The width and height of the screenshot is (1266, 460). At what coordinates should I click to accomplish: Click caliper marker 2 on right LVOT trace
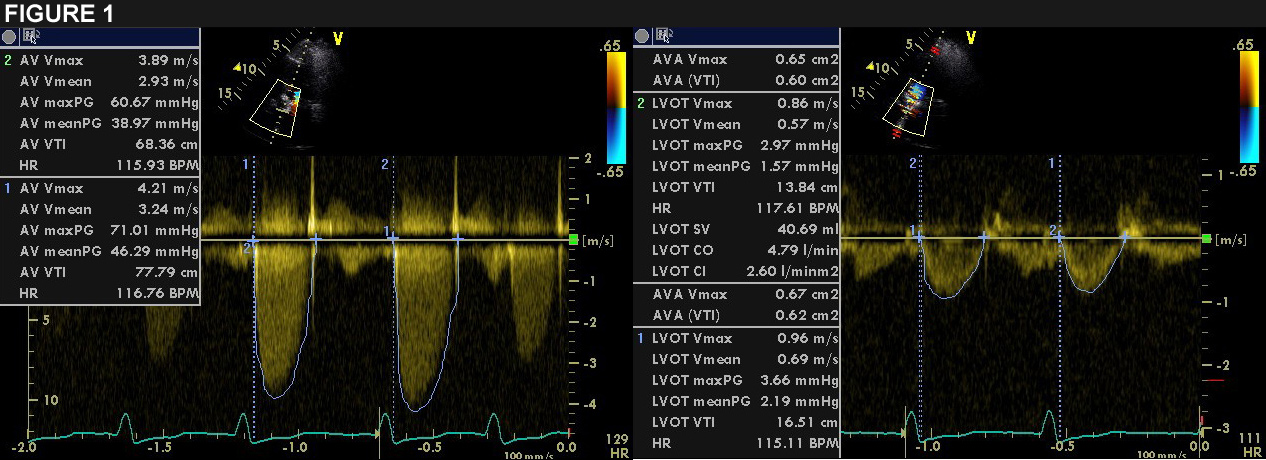[1060, 236]
